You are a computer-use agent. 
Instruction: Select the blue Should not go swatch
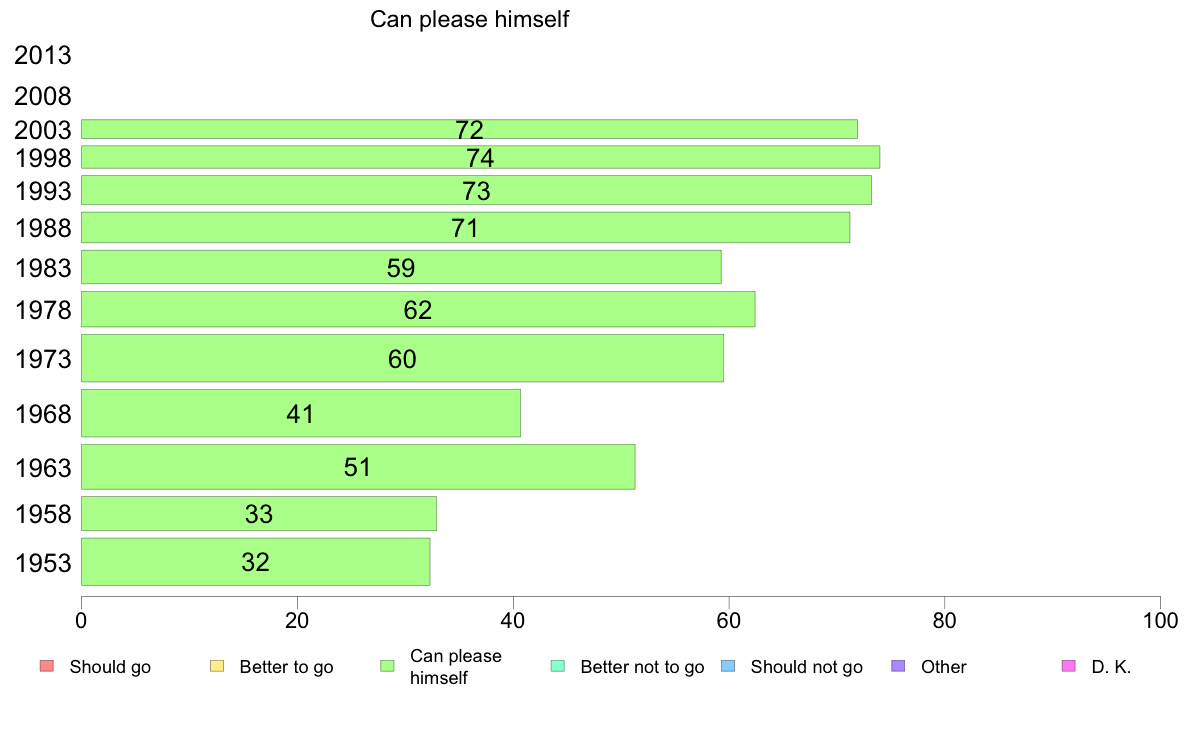[x=728, y=666]
